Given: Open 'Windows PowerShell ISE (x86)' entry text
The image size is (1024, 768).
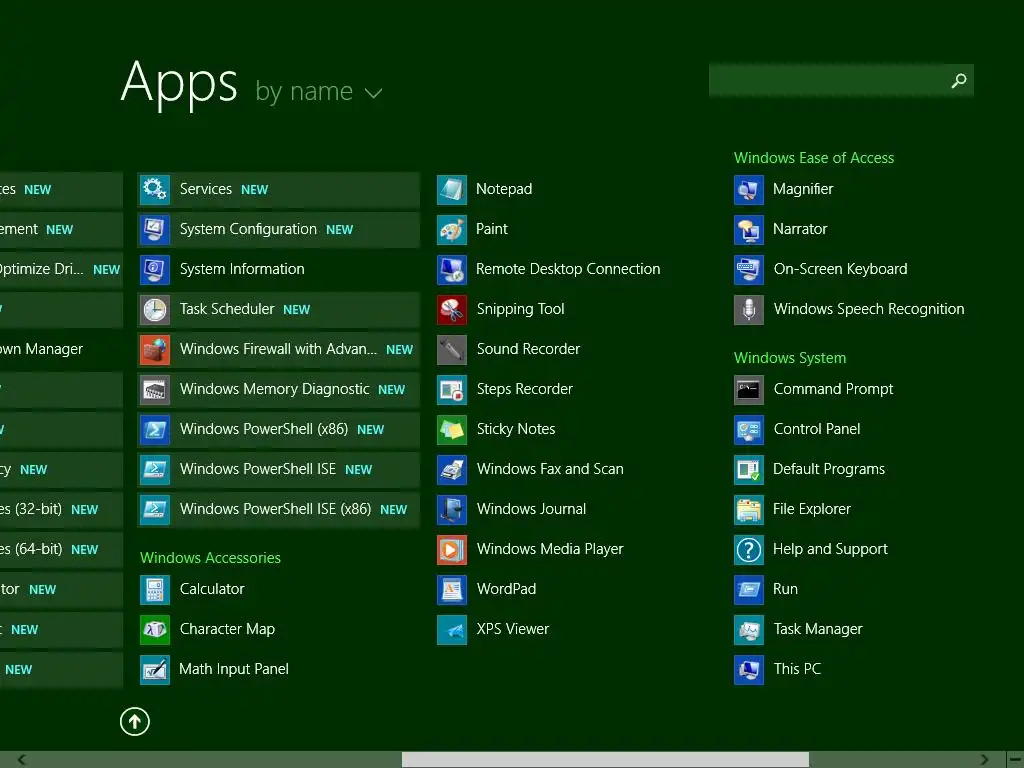Looking at the screenshot, I should (x=276, y=509).
